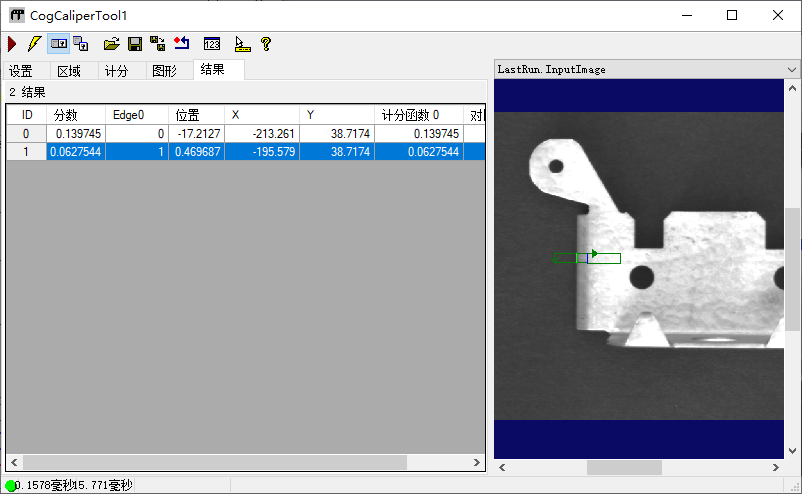
Task: Select result row with ID 0
Action: click(x=26, y=133)
